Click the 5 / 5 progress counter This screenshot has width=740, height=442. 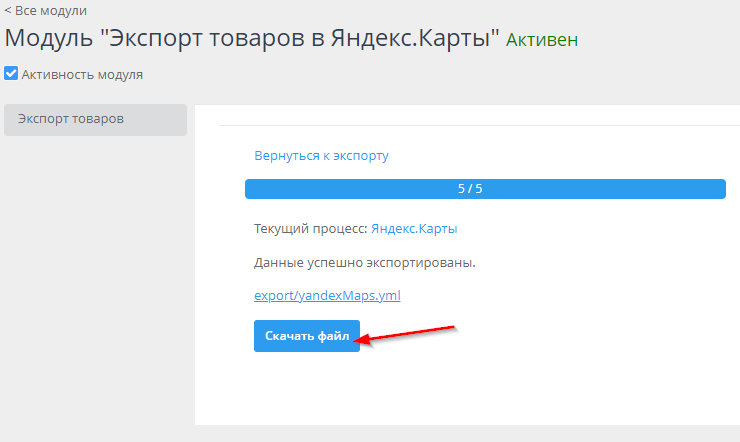click(x=470, y=188)
